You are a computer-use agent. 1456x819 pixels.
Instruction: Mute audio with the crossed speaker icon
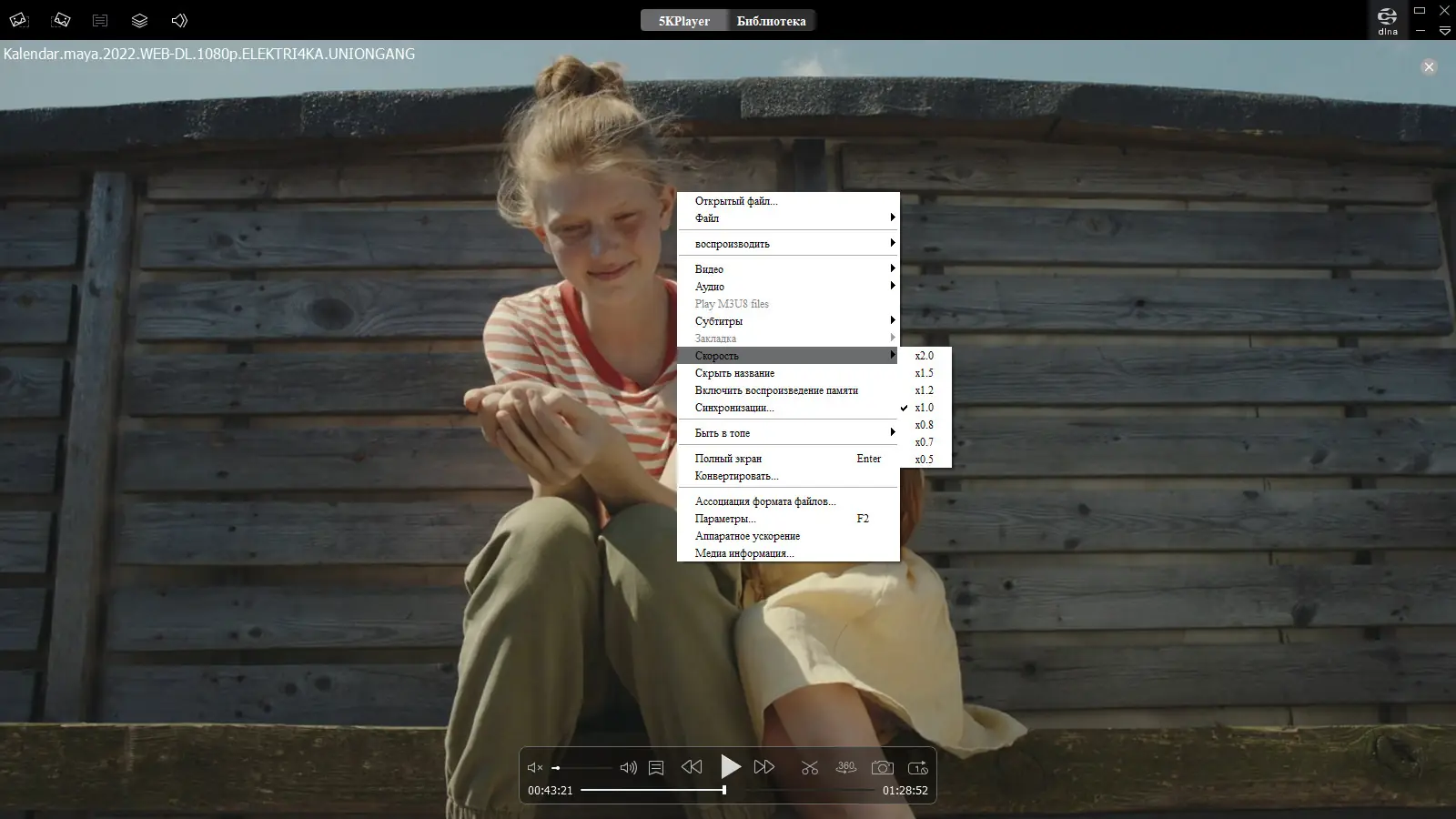tap(535, 768)
